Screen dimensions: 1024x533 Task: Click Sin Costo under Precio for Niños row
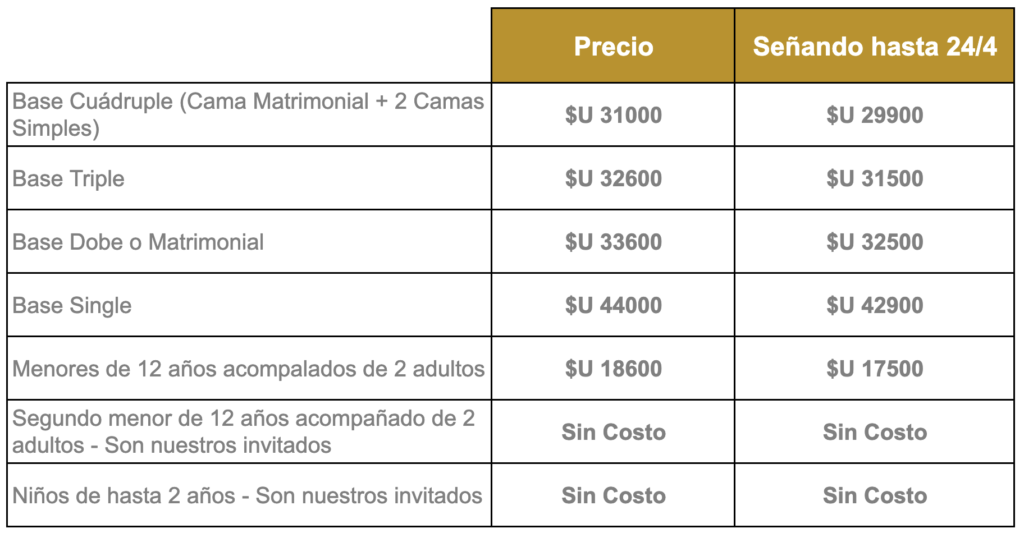613,495
